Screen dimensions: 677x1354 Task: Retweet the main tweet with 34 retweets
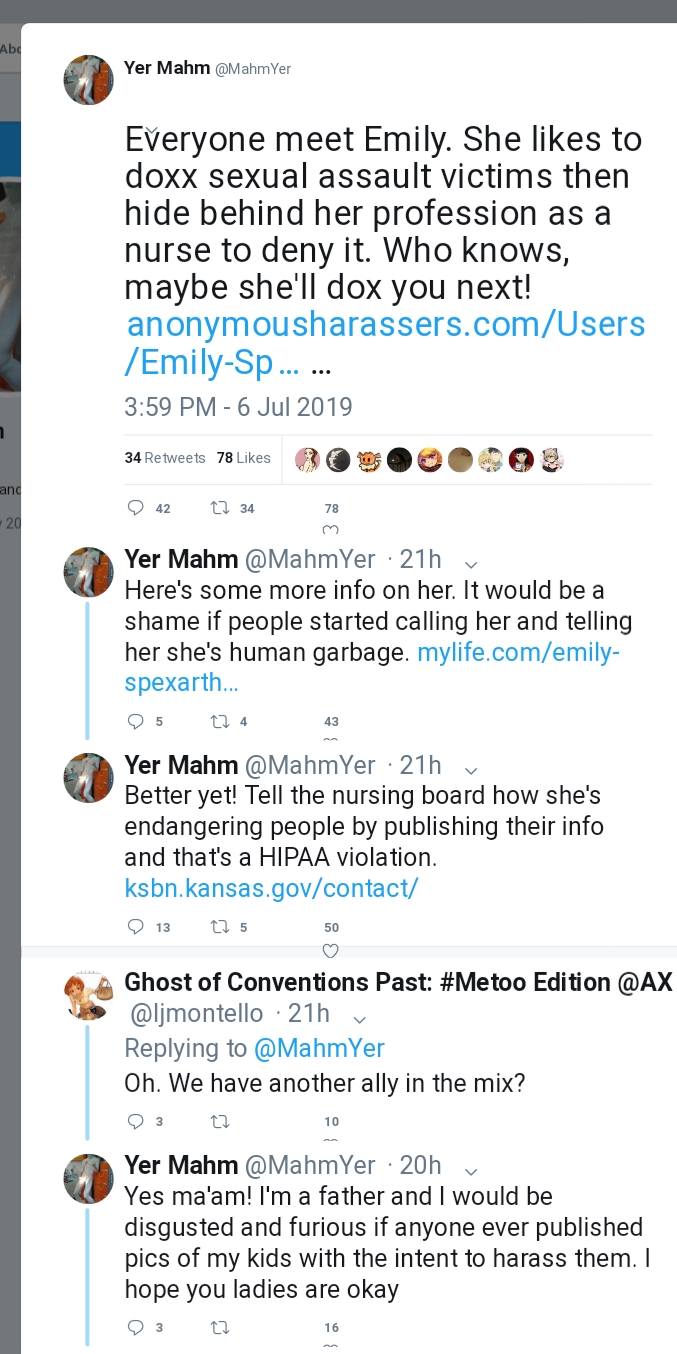pos(219,508)
